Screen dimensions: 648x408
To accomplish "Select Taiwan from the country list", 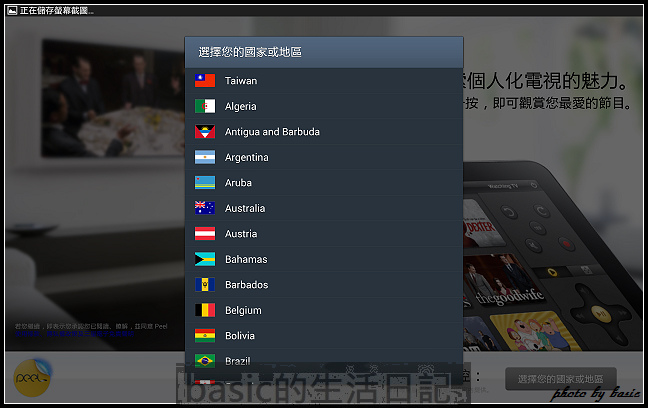I will [x=324, y=81].
